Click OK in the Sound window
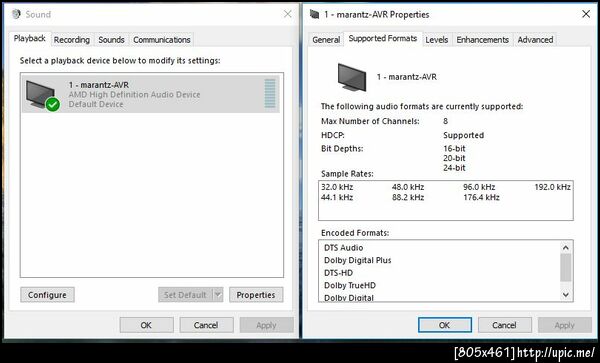 (x=146, y=325)
